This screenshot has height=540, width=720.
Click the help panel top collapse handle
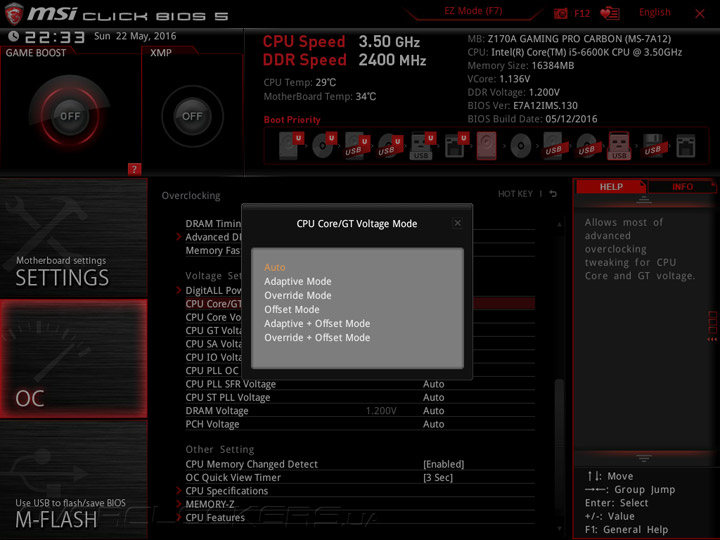(643, 200)
